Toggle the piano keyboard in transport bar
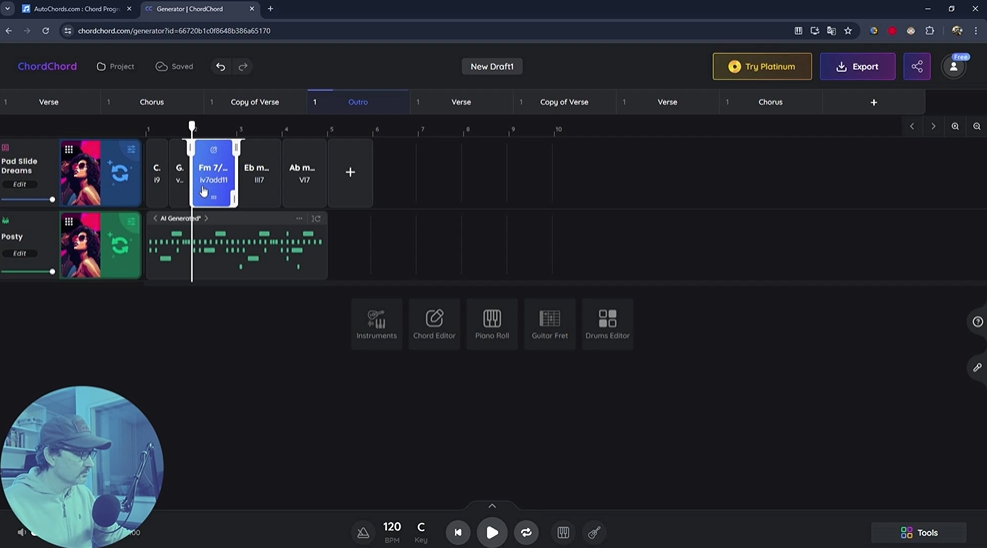 (x=563, y=533)
